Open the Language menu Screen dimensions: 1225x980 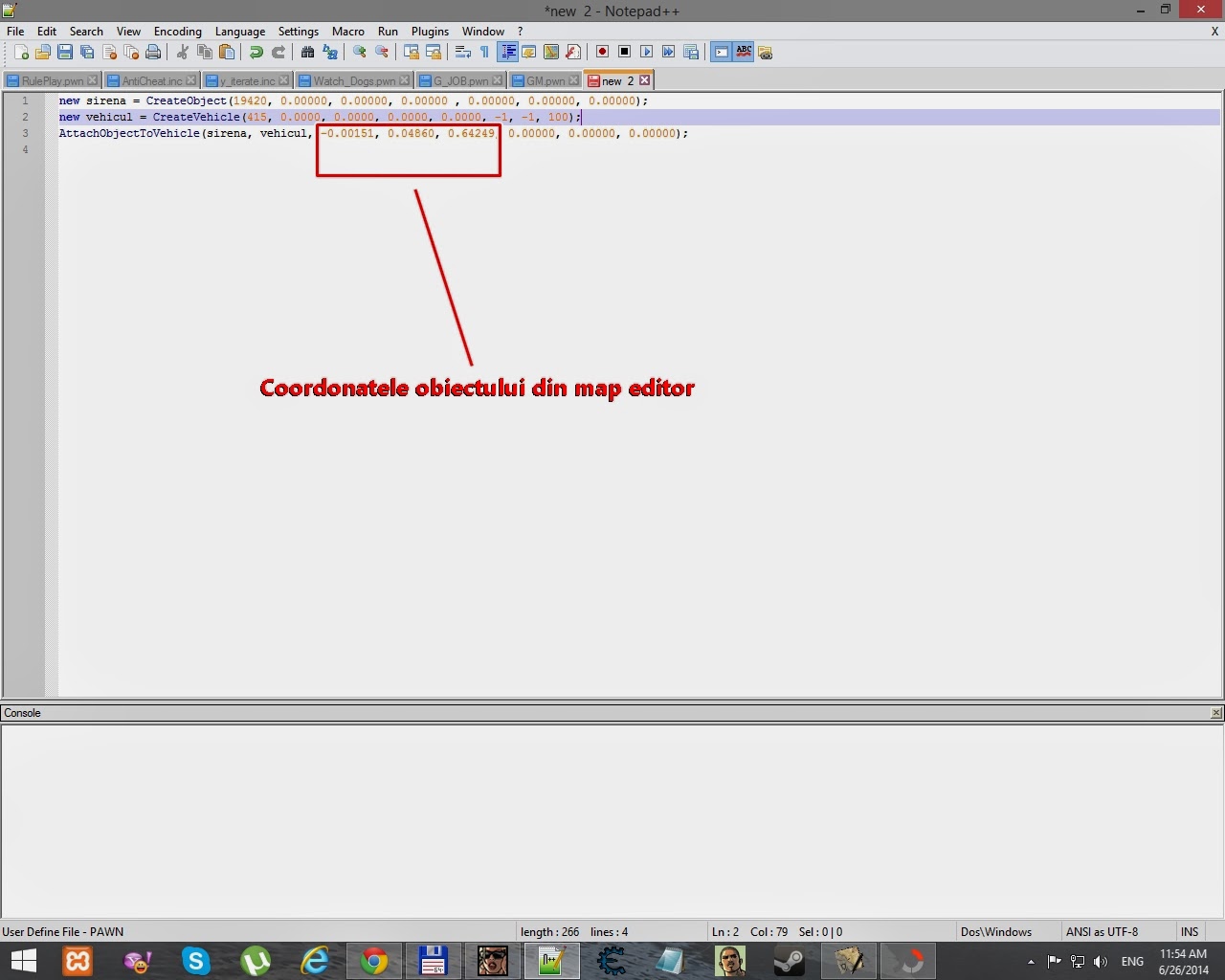tap(240, 31)
